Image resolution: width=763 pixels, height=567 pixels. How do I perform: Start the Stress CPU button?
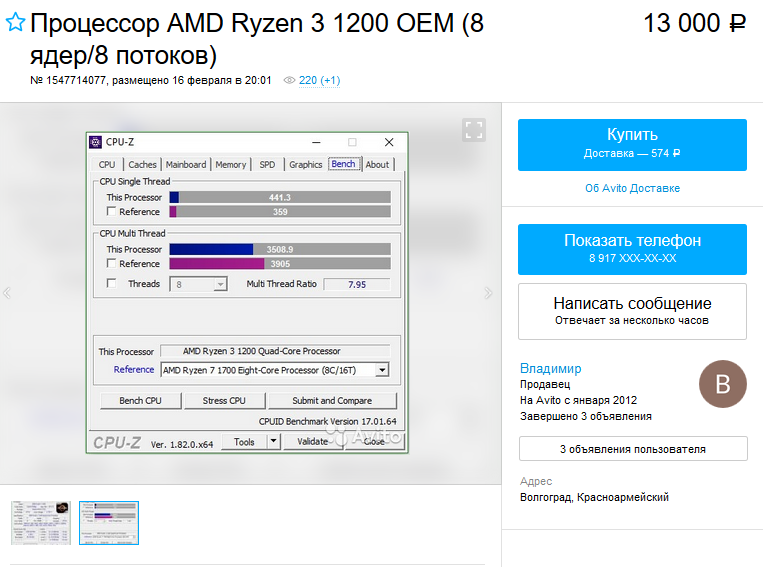pos(224,401)
